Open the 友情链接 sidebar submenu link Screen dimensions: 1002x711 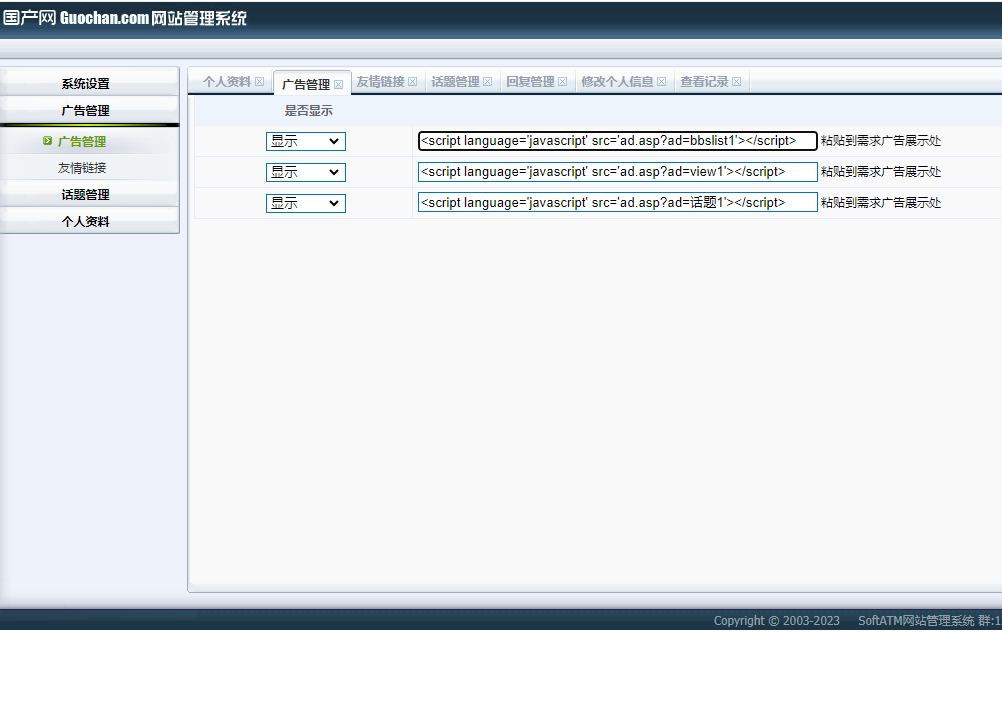(82, 168)
